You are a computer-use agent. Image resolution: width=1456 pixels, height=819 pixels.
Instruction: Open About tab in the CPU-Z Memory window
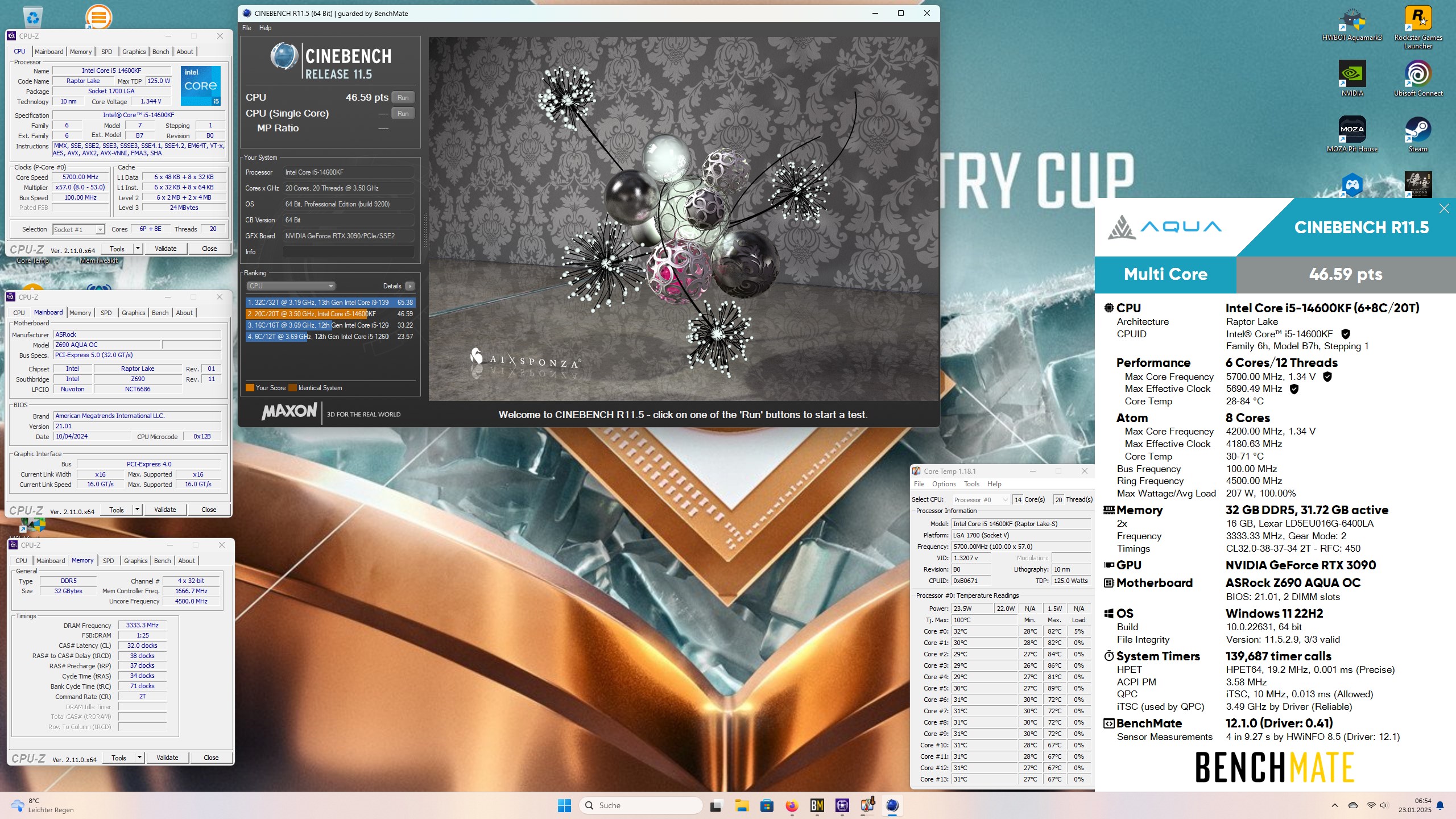pos(187,561)
